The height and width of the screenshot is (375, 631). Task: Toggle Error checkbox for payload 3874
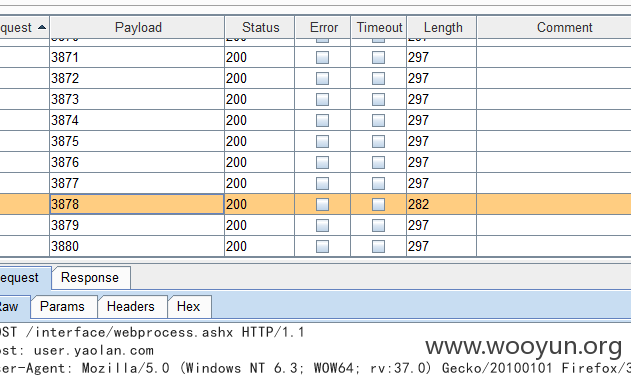[x=322, y=120]
